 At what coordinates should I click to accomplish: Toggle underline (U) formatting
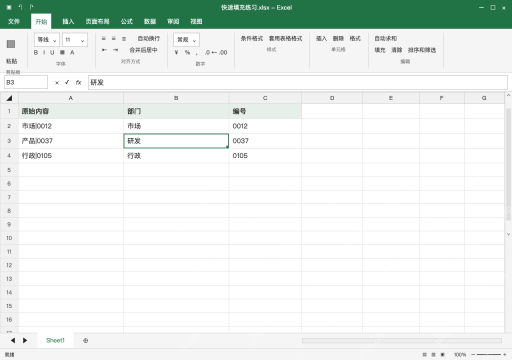coord(52,52)
